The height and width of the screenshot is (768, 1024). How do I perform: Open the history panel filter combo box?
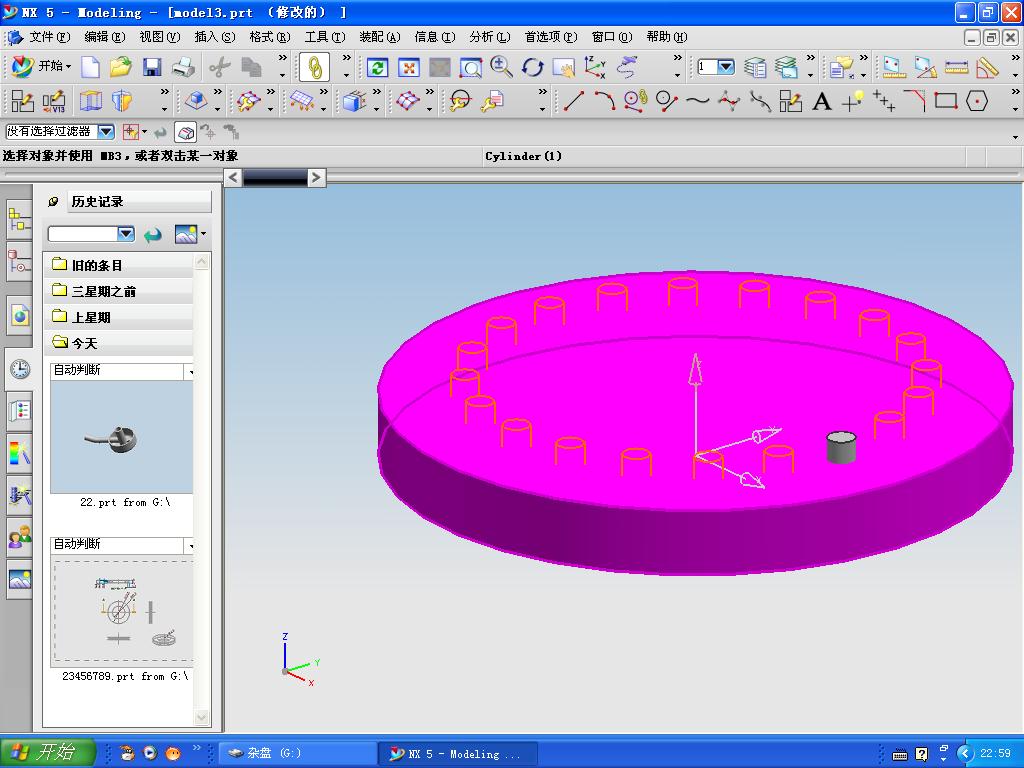pos(91,234)
